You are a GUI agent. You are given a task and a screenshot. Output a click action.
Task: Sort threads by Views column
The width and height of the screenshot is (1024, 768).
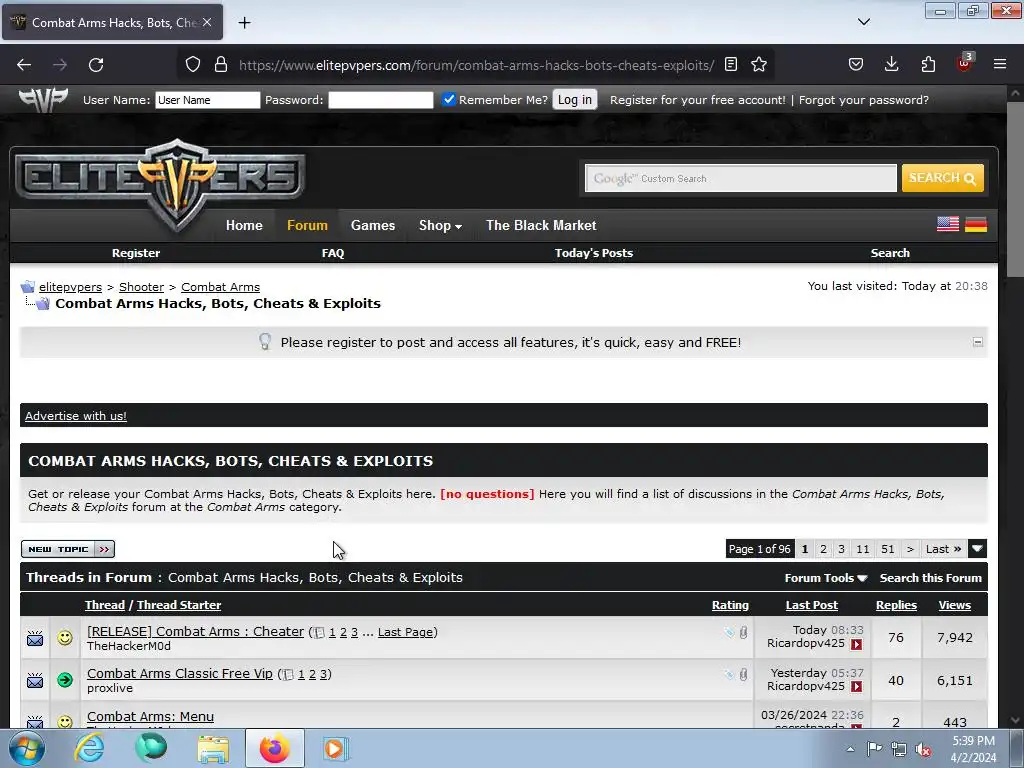pos(954,605)
